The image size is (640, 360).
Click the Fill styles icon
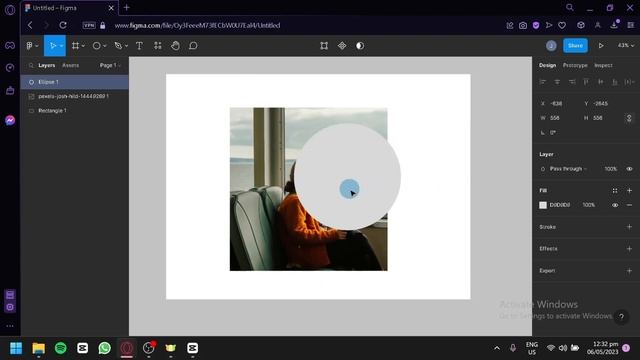pyautogui.click(x=615, y=191)
